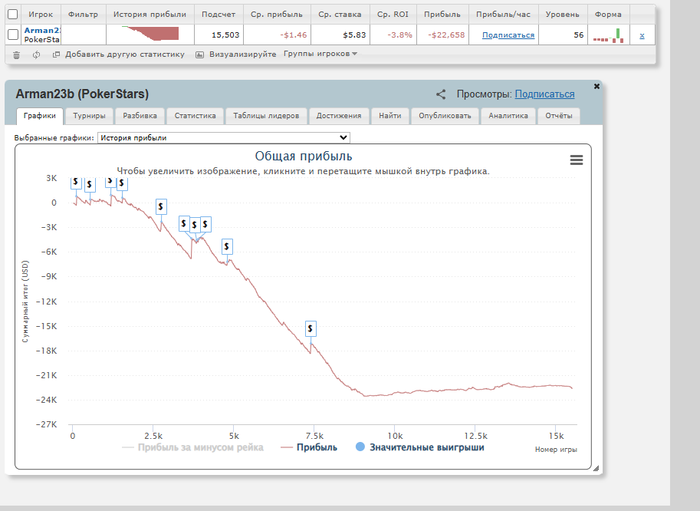This screenshot has width=700, height=511.
Task: Switch to the Турниры tab
Action: (89, 116)
